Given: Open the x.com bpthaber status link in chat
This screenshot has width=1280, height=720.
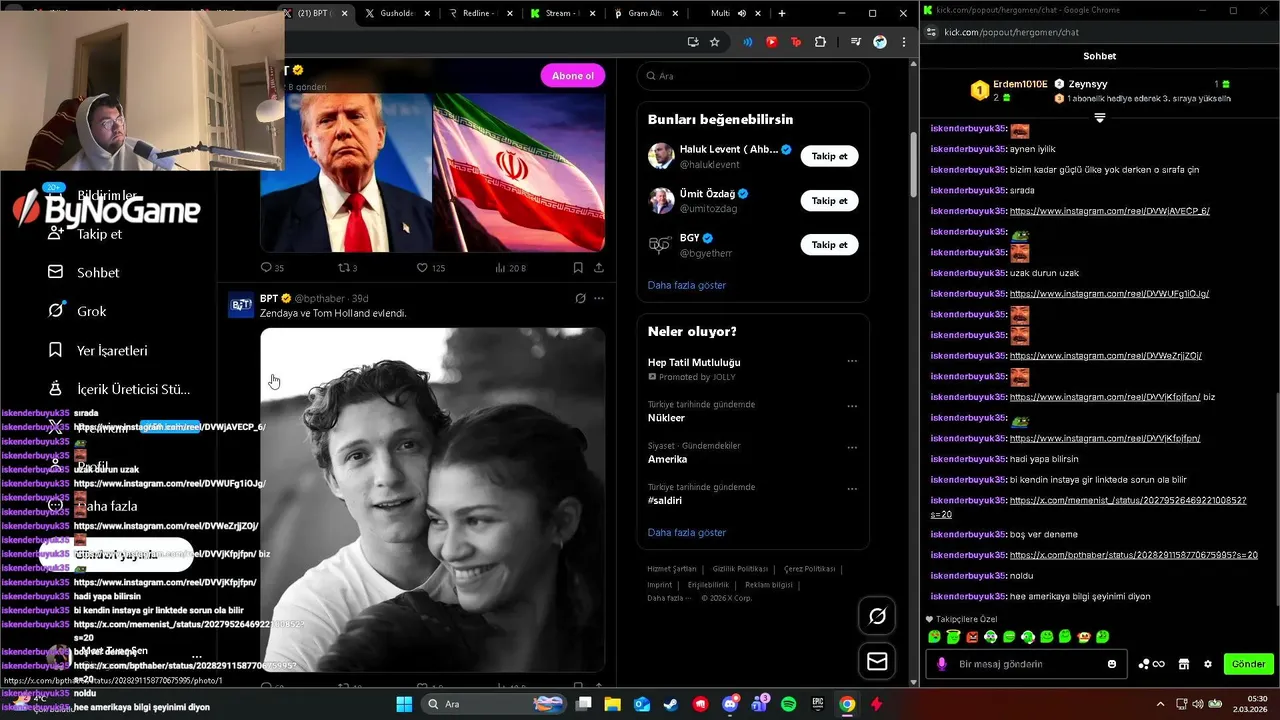Looking at the screenshot, I should pyautogui.click(x=1134, y=555).
